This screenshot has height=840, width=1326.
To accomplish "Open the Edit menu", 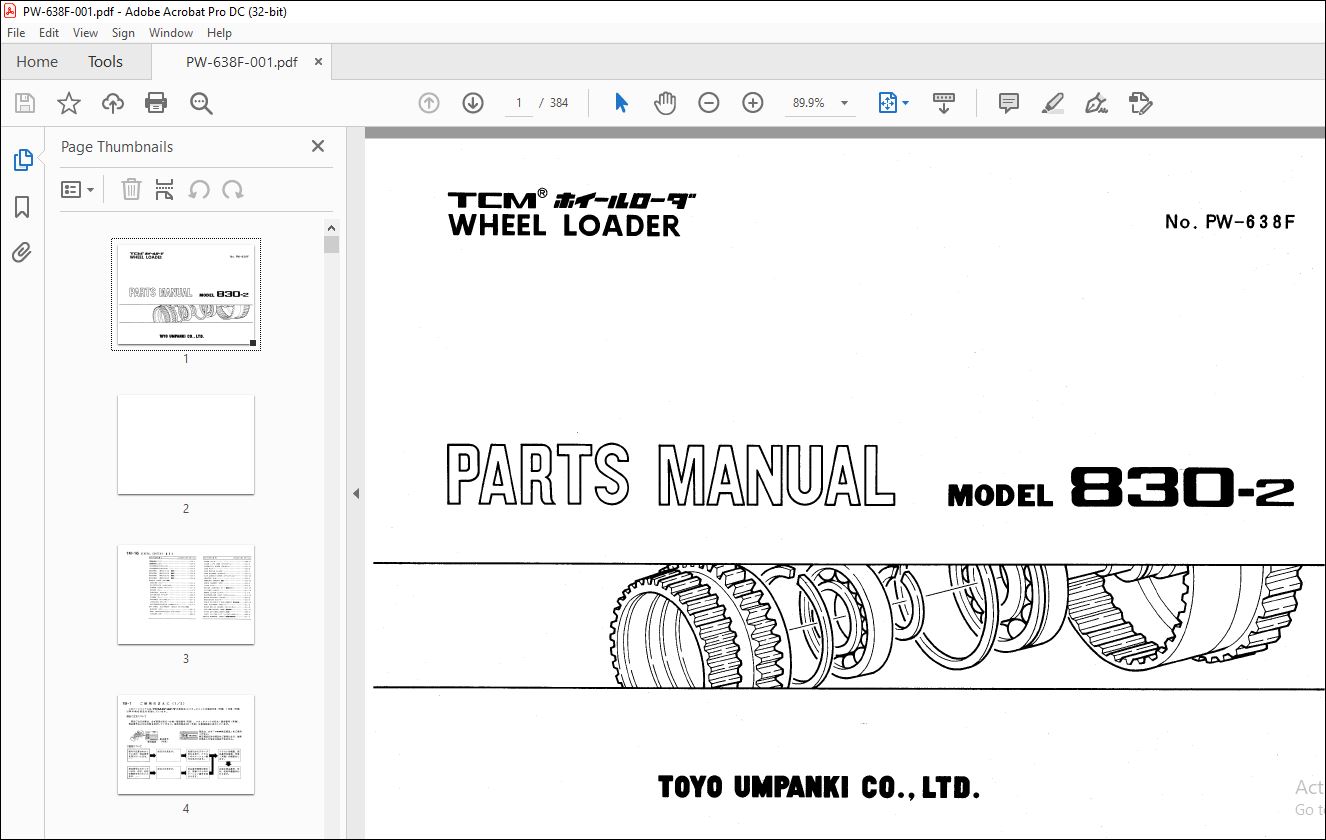I will pos(49,33).
